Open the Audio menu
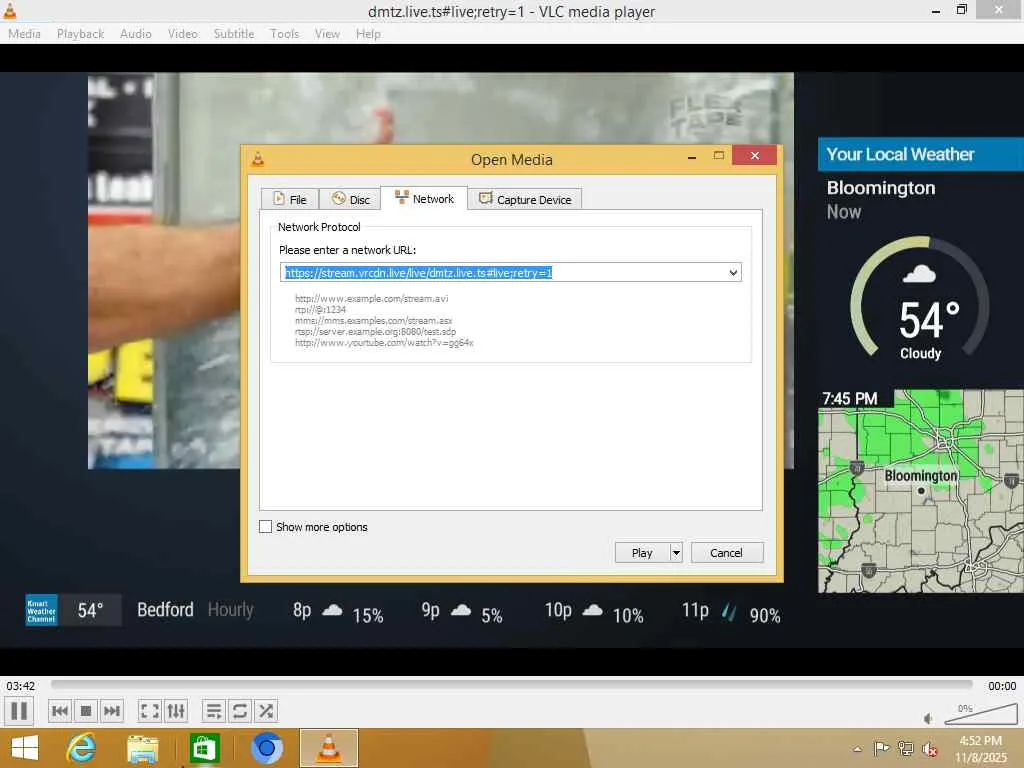The width and height of the screenshot is (1024, 768). point(136,33)
